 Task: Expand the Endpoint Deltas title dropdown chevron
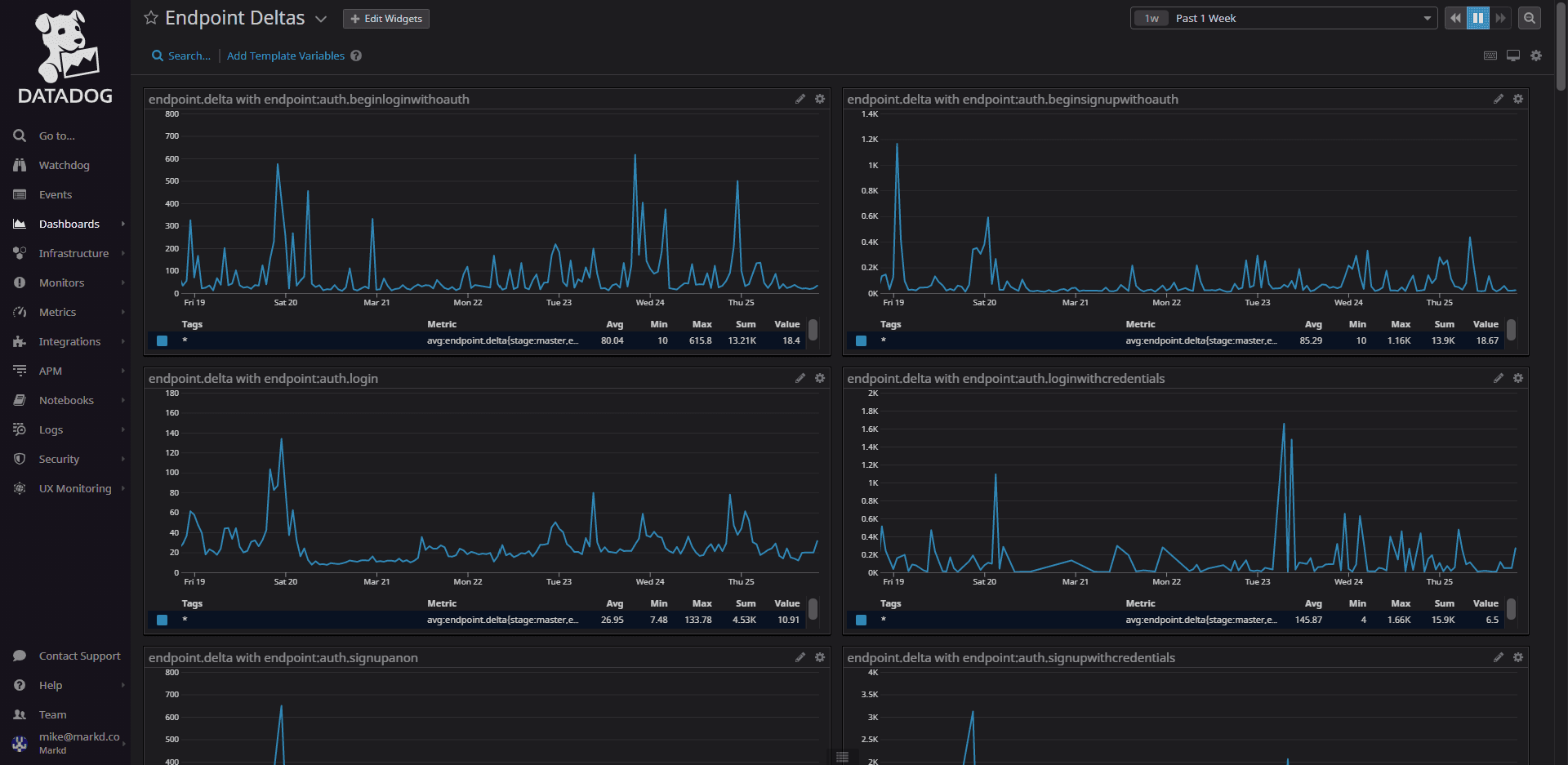(x=321, y=19)
